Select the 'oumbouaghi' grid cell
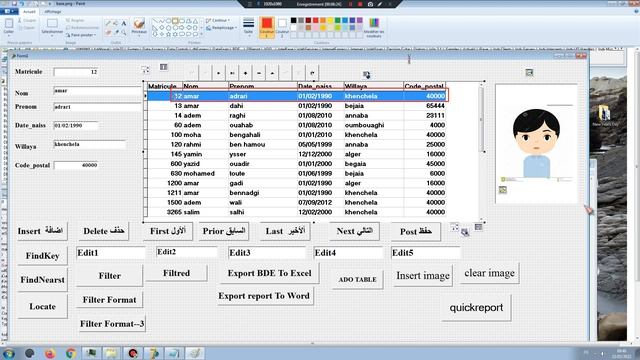This screenshot has height=360, width=640. (373, 125)
